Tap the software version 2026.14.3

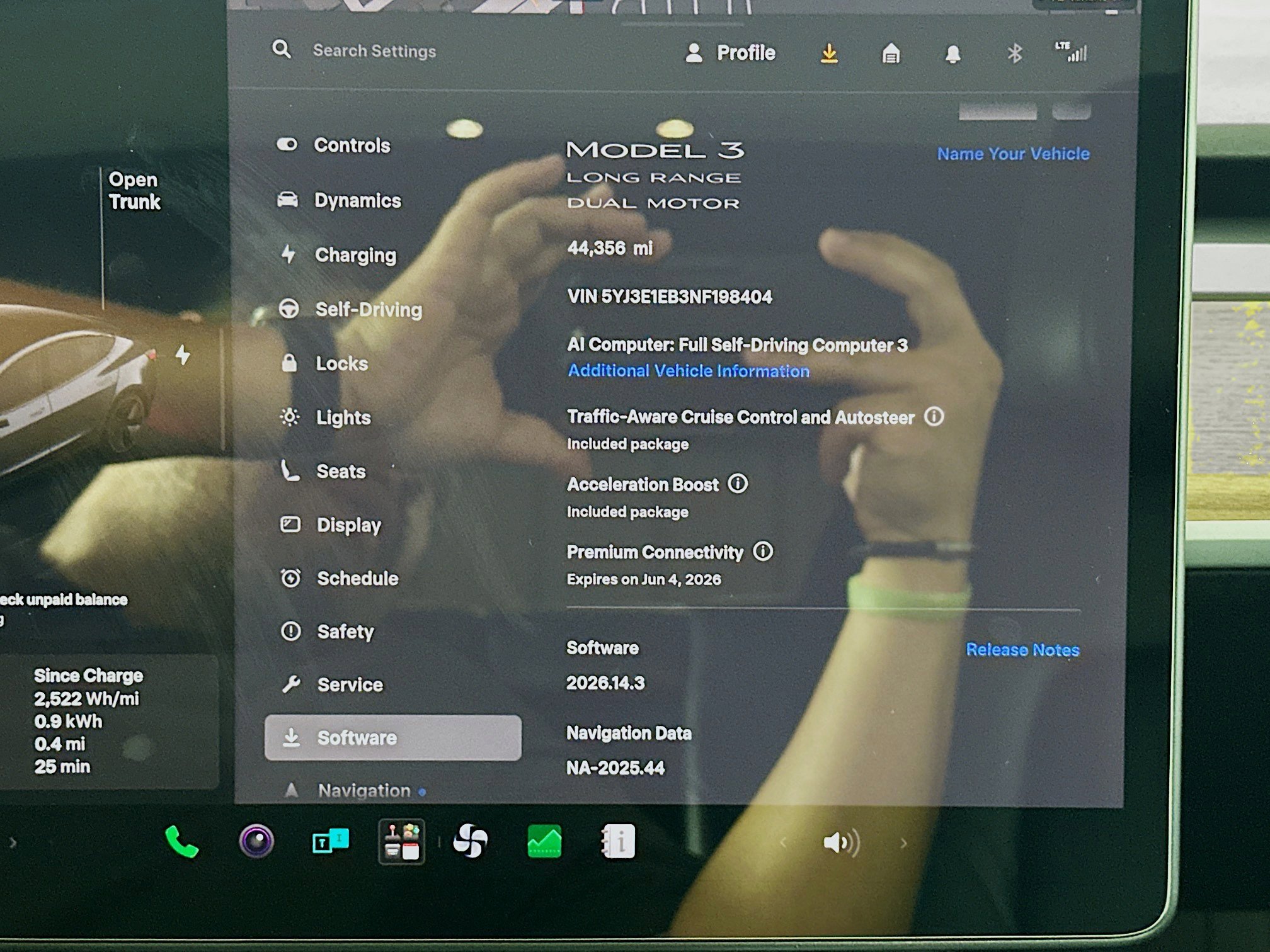[605, 683]
